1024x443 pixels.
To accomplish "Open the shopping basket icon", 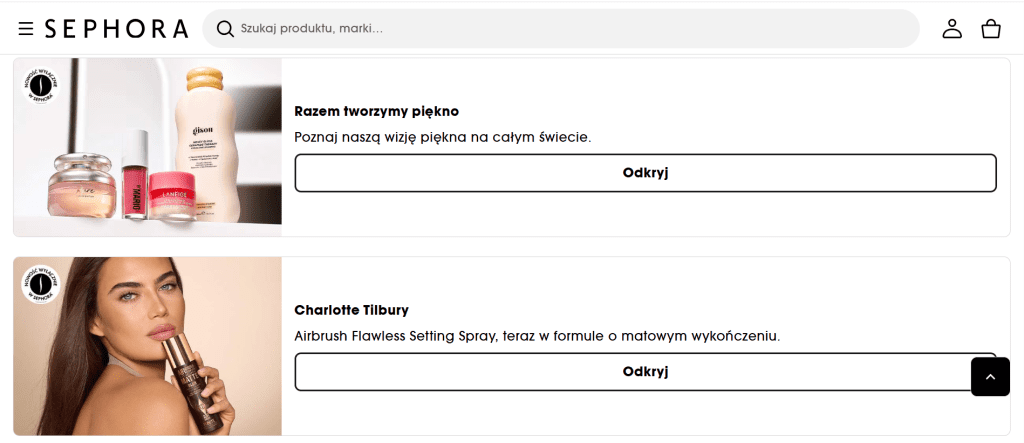I will tap(991, 29).
